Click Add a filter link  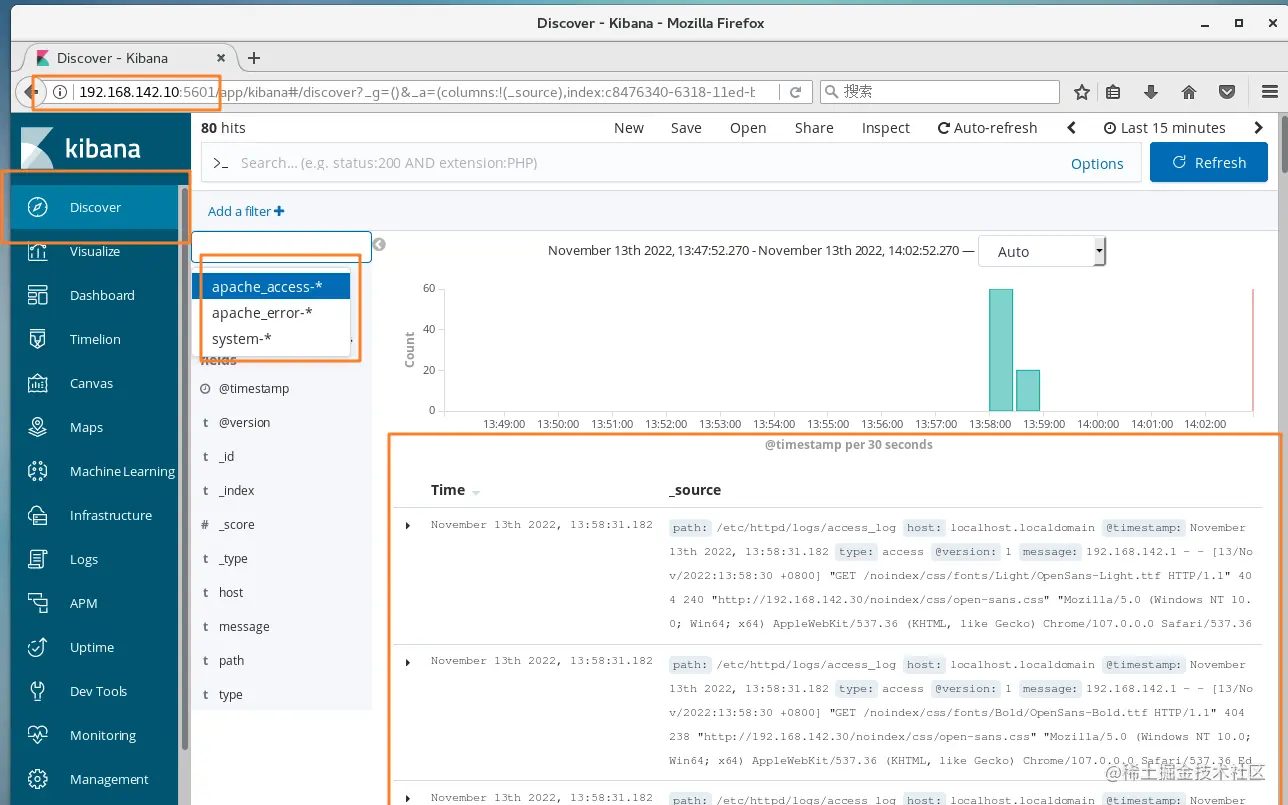246,211
